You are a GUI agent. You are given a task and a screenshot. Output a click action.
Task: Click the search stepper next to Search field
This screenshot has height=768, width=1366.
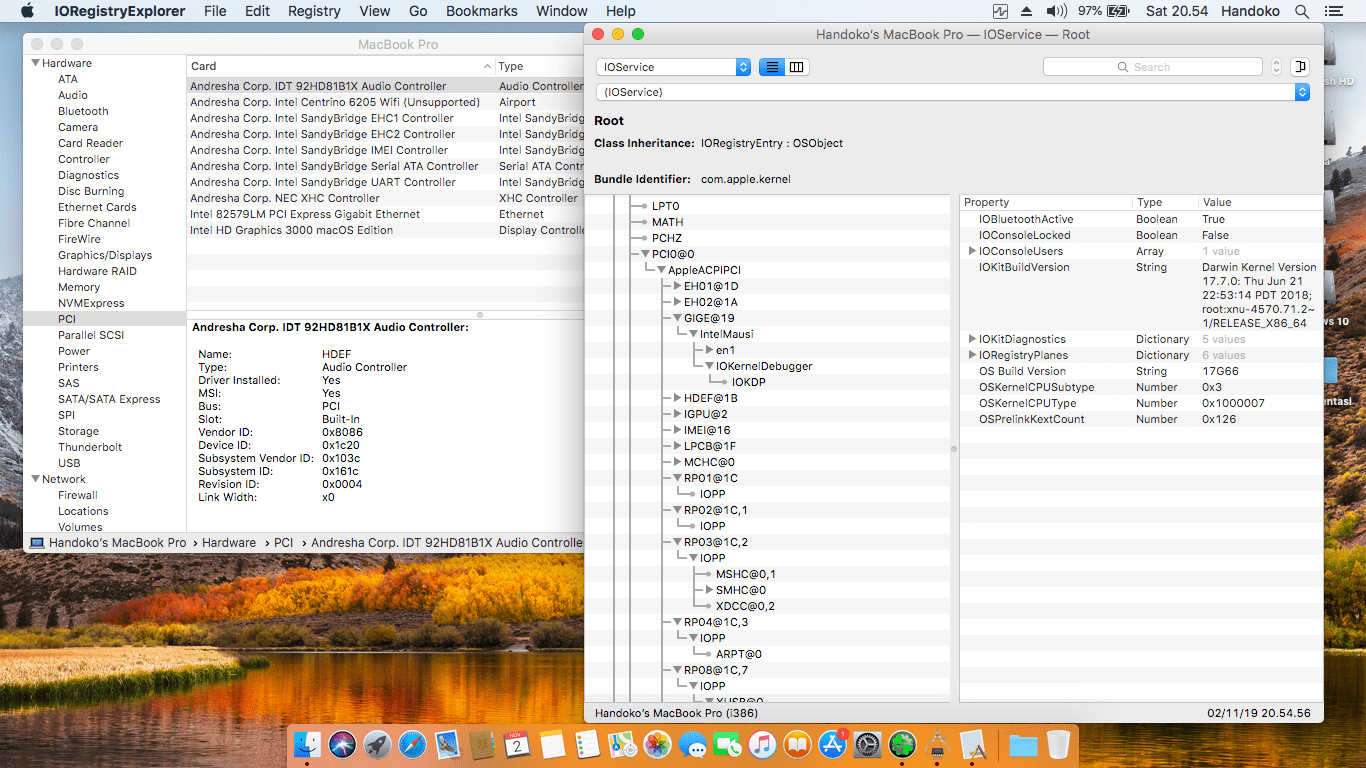pyautogui.click(x=1276, y=67)
